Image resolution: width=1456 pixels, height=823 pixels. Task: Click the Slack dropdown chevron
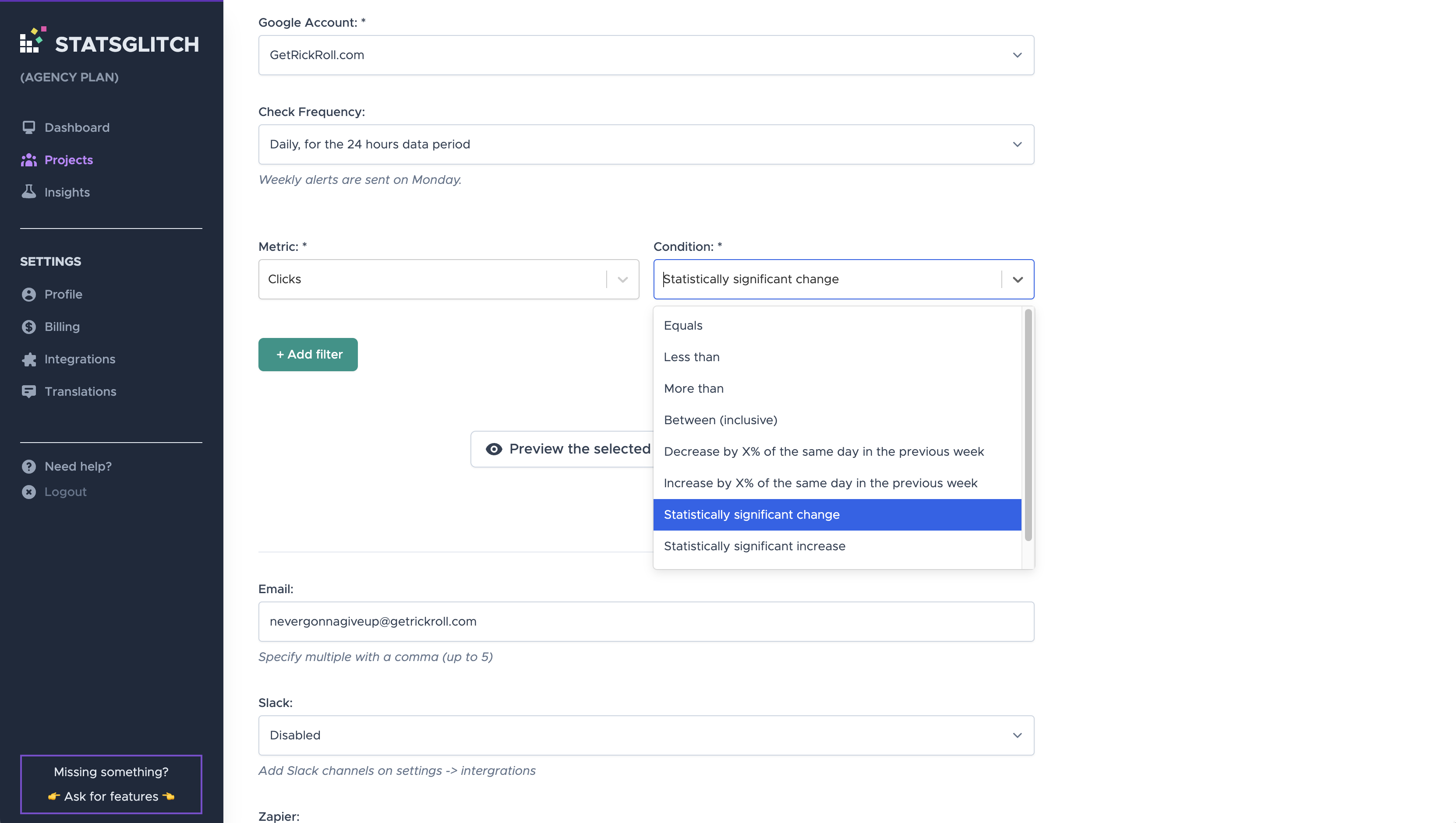pyautogui.click(x=1017, y=735)
